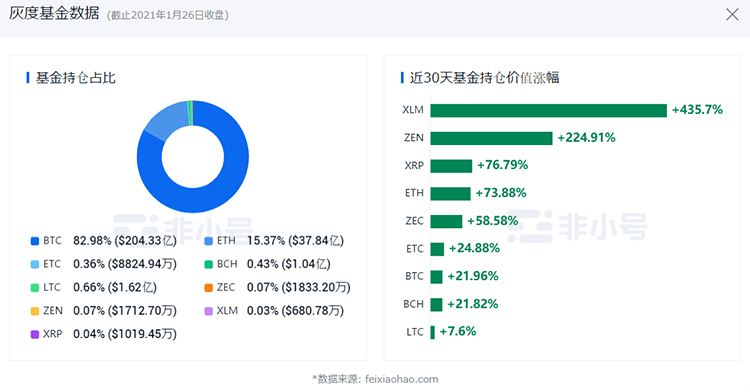Click the +21.82% value label

point(473,304)
